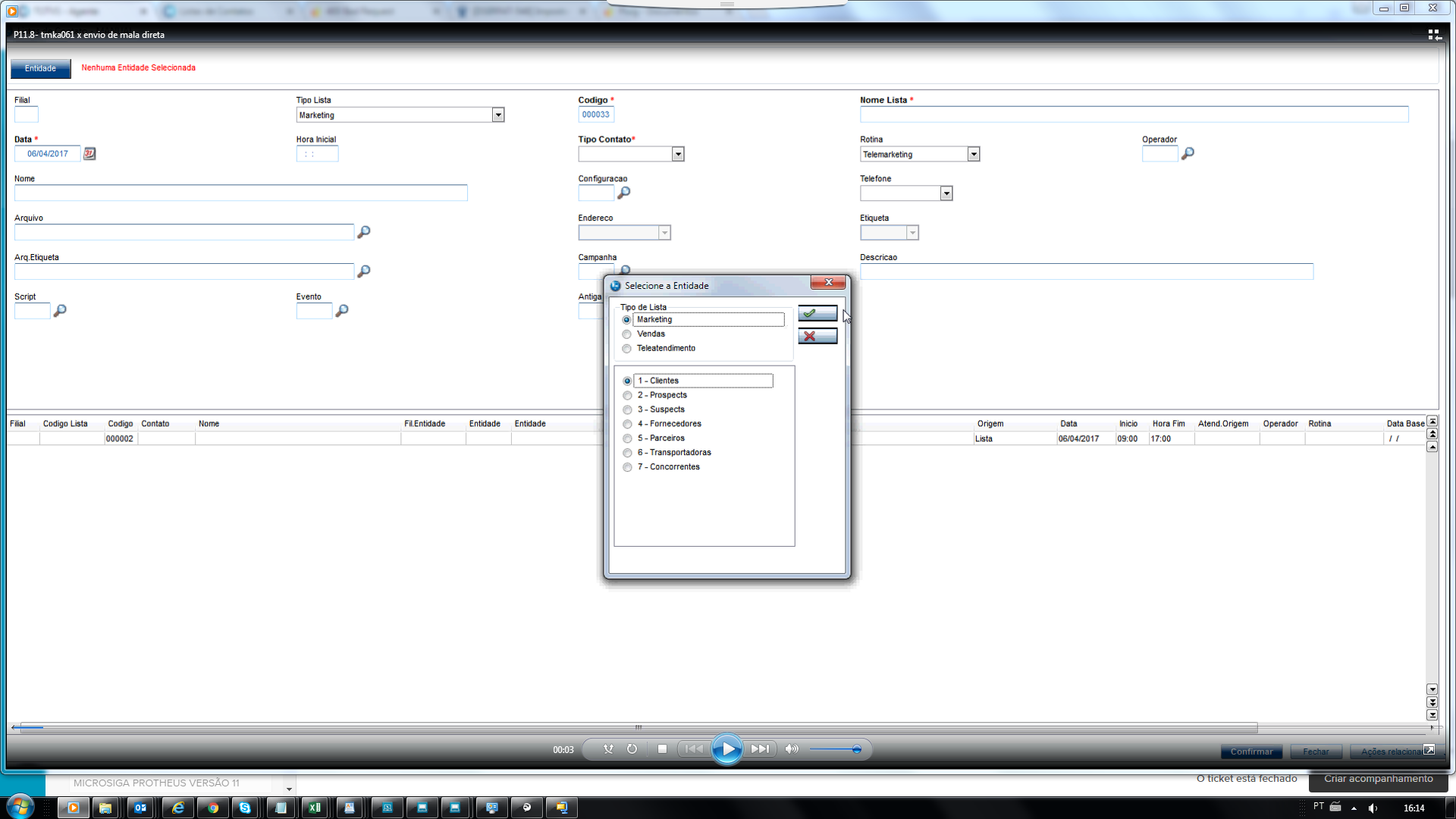Open lookup search for Arquivo field

pyautogui.click(x=364, y=232)
